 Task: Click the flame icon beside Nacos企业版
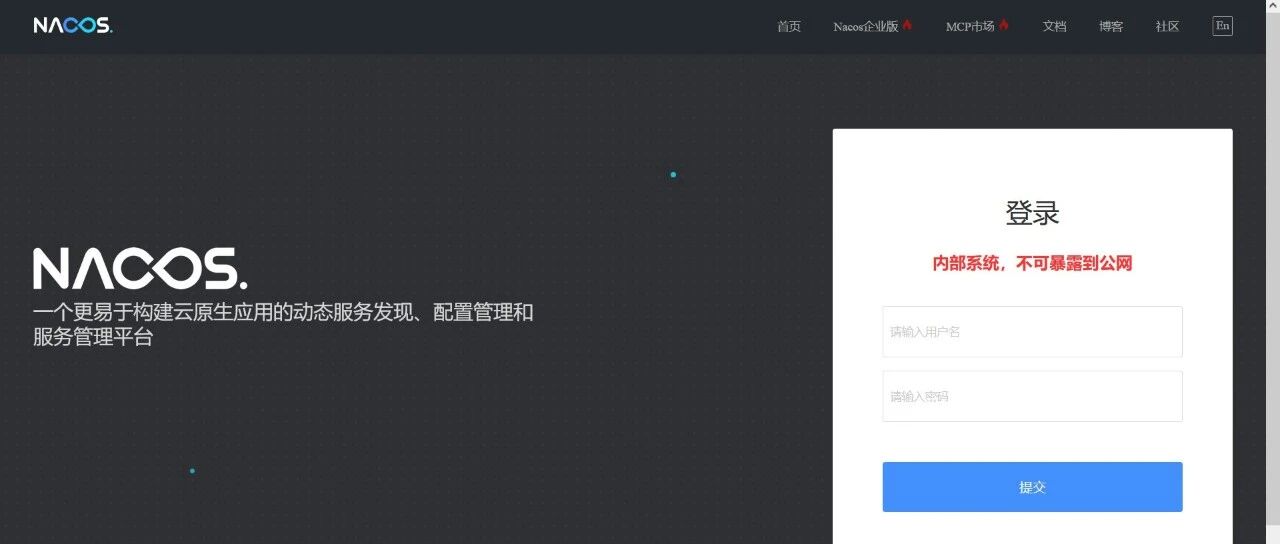pos(907,25)
